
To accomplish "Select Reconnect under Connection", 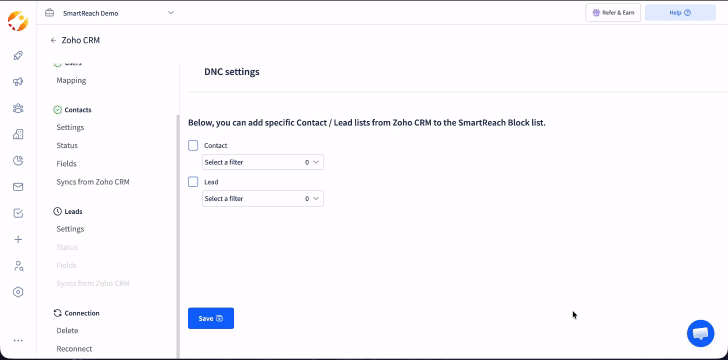I will click(74, 349).
